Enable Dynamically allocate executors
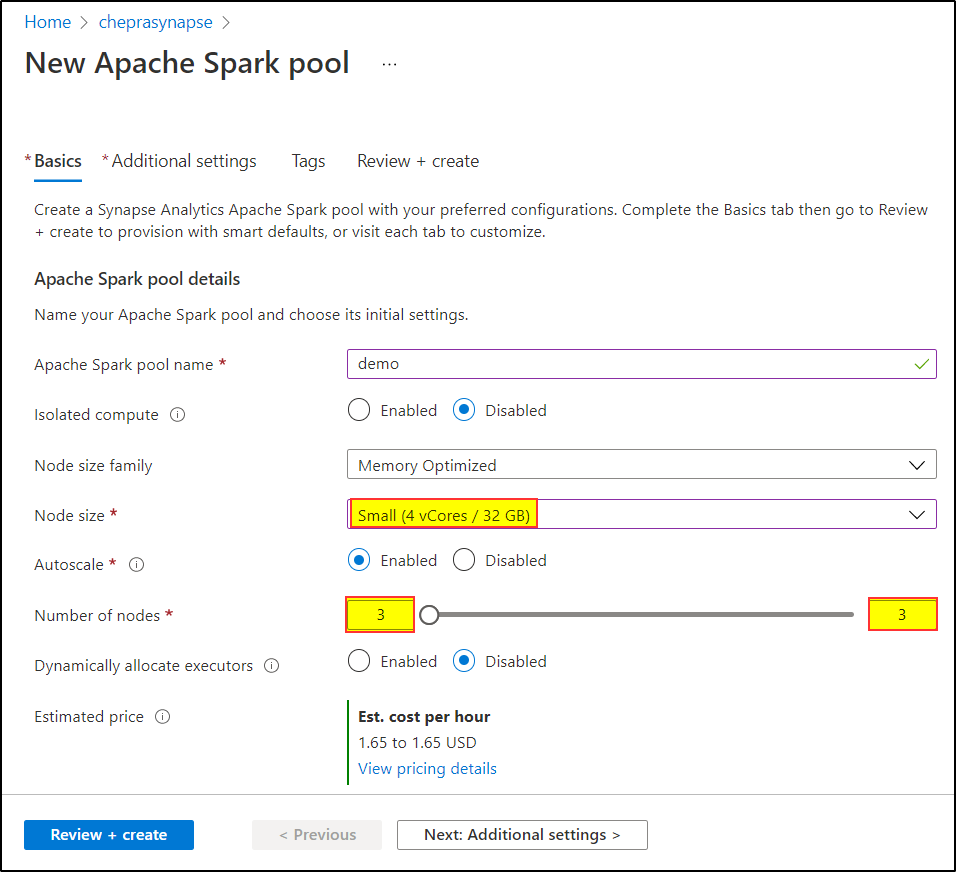 pos(359,661)
